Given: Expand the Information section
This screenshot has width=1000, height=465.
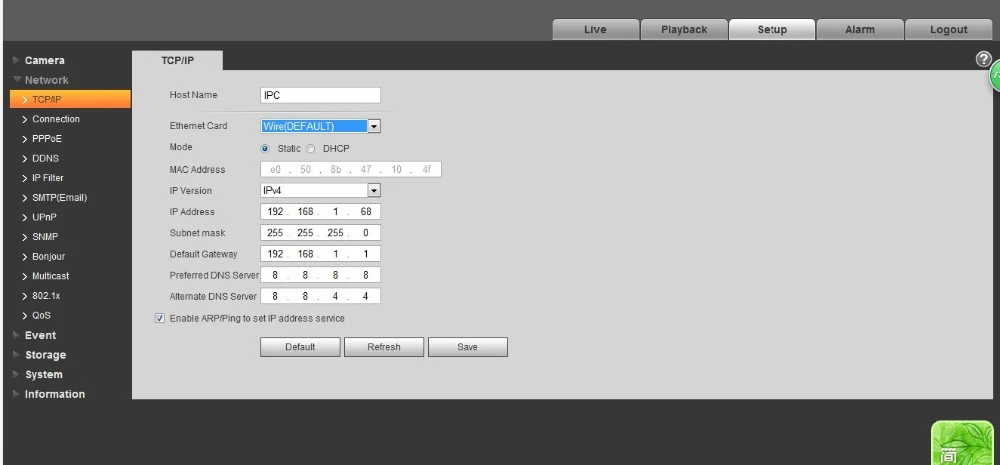Looking at the screenshot, I should click(x=54, y=394).
